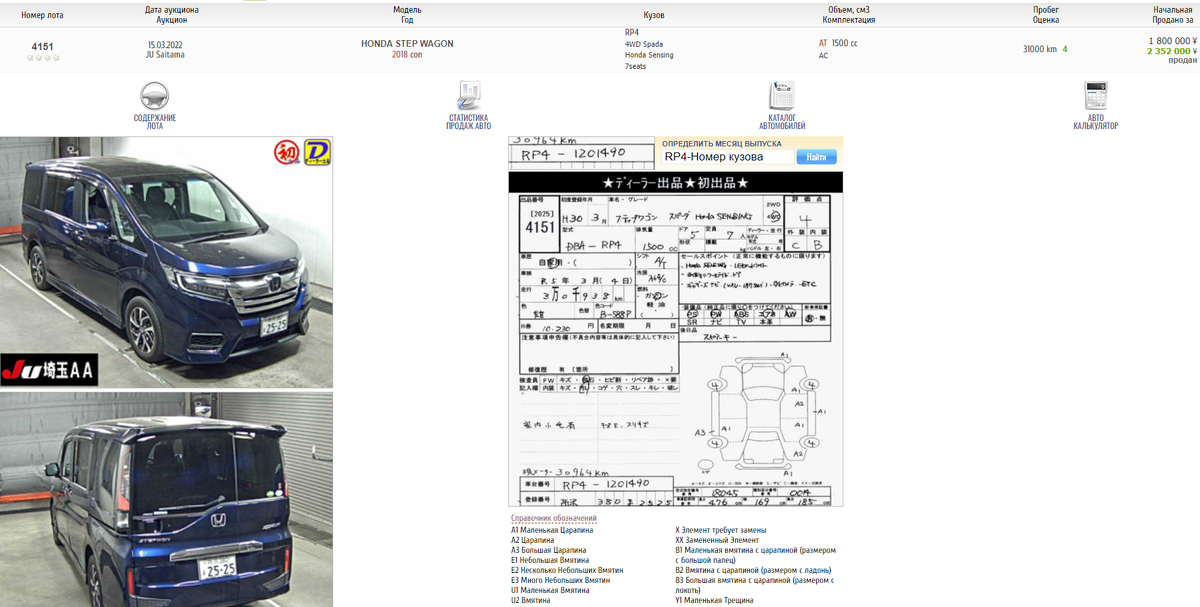Click the U2 Вмятина legend entry
1200x607 pixels.
(530, 600)
